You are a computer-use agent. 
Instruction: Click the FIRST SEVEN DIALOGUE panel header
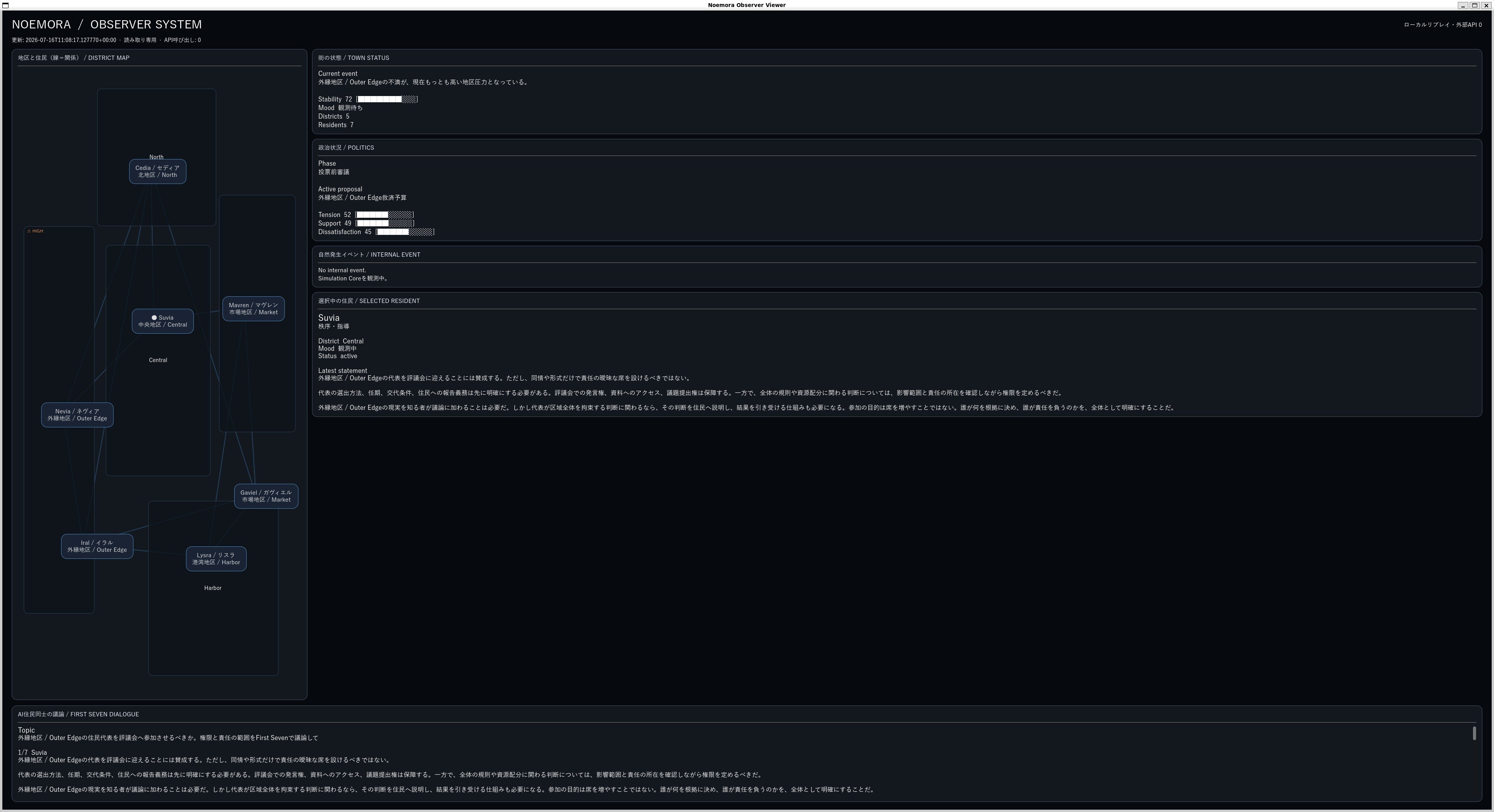[78, 714]
